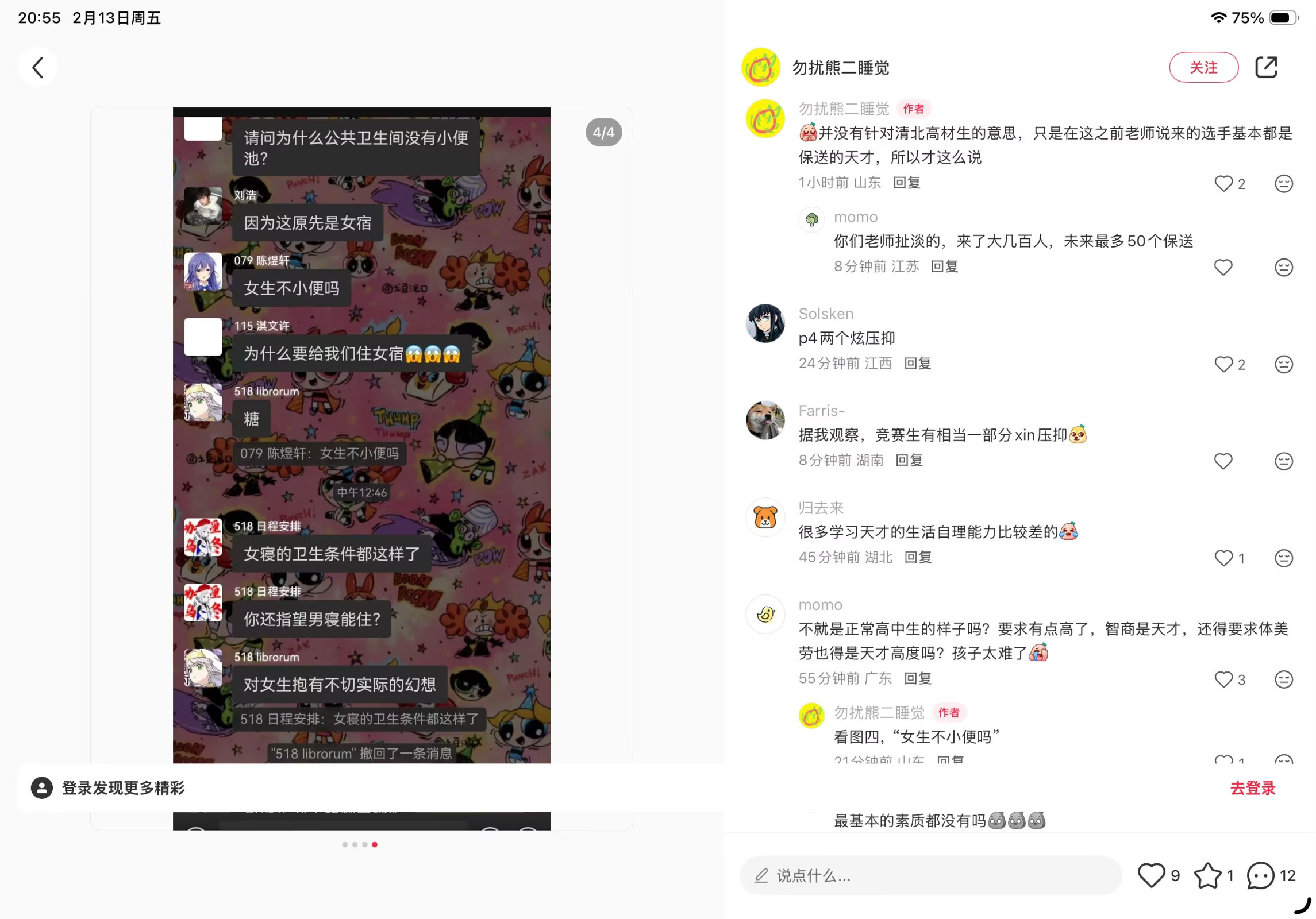Like Solsken's comment heart
The image size is (1316, 919).
click(1223, 364)
